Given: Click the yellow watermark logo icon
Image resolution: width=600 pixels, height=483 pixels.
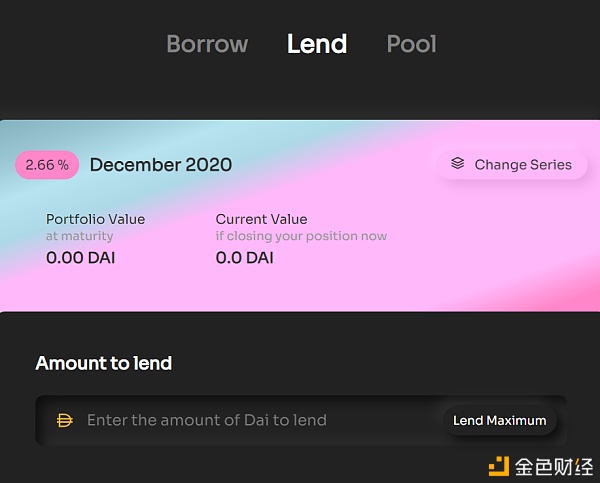Looking at the screenshot, I should (499, 466).
